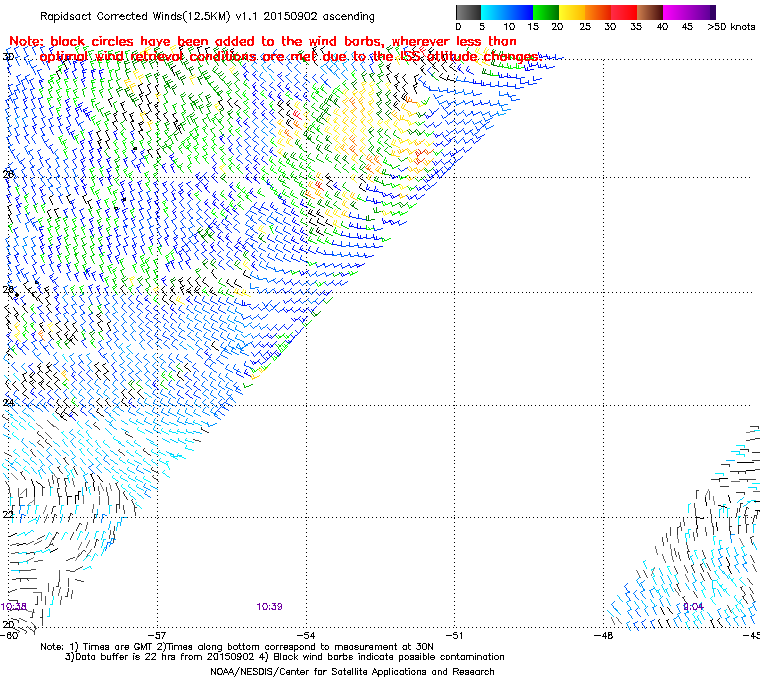Click the purple time label 10:39
This screenshot has height=688, width=760.
click(x=269, y=607)
